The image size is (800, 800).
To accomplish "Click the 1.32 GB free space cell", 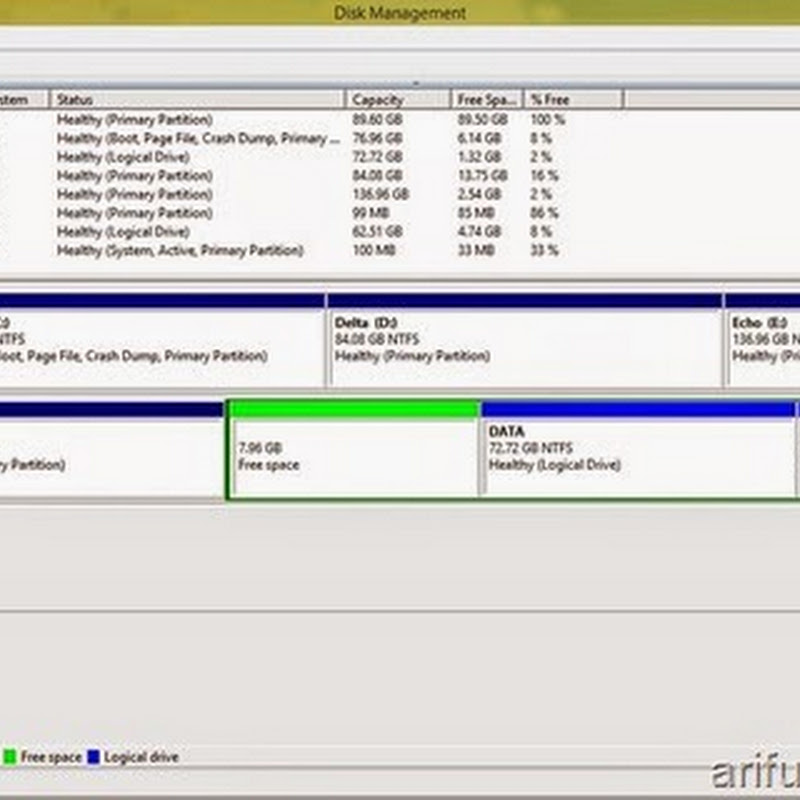I will pyautogui.click(x=479, y=157).
